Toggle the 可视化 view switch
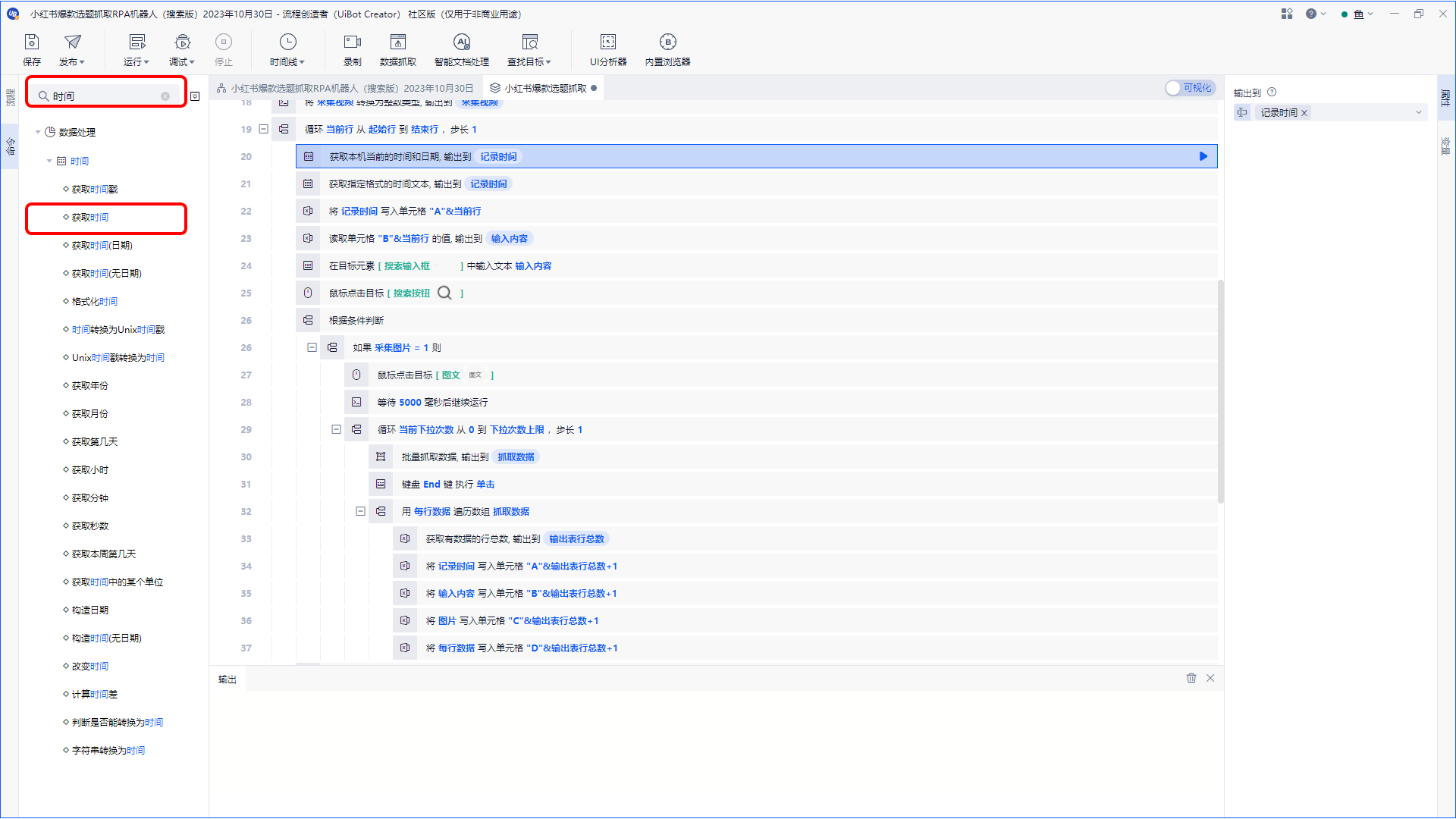The width and height of the screenshot is (1456, 819). point(1190,88)
